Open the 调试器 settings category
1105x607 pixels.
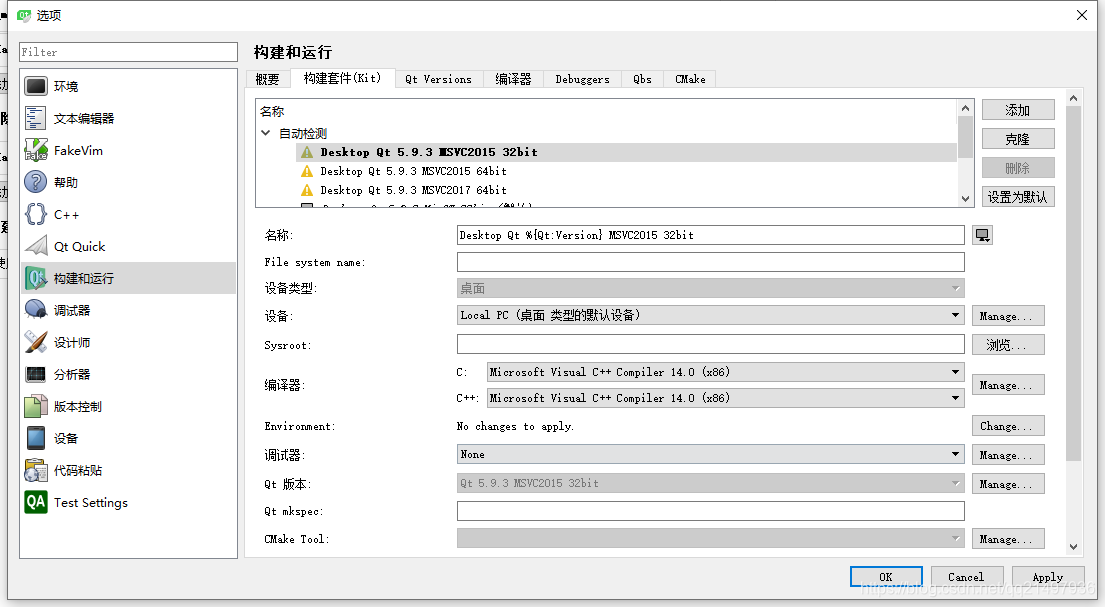(x=128, y=310)
